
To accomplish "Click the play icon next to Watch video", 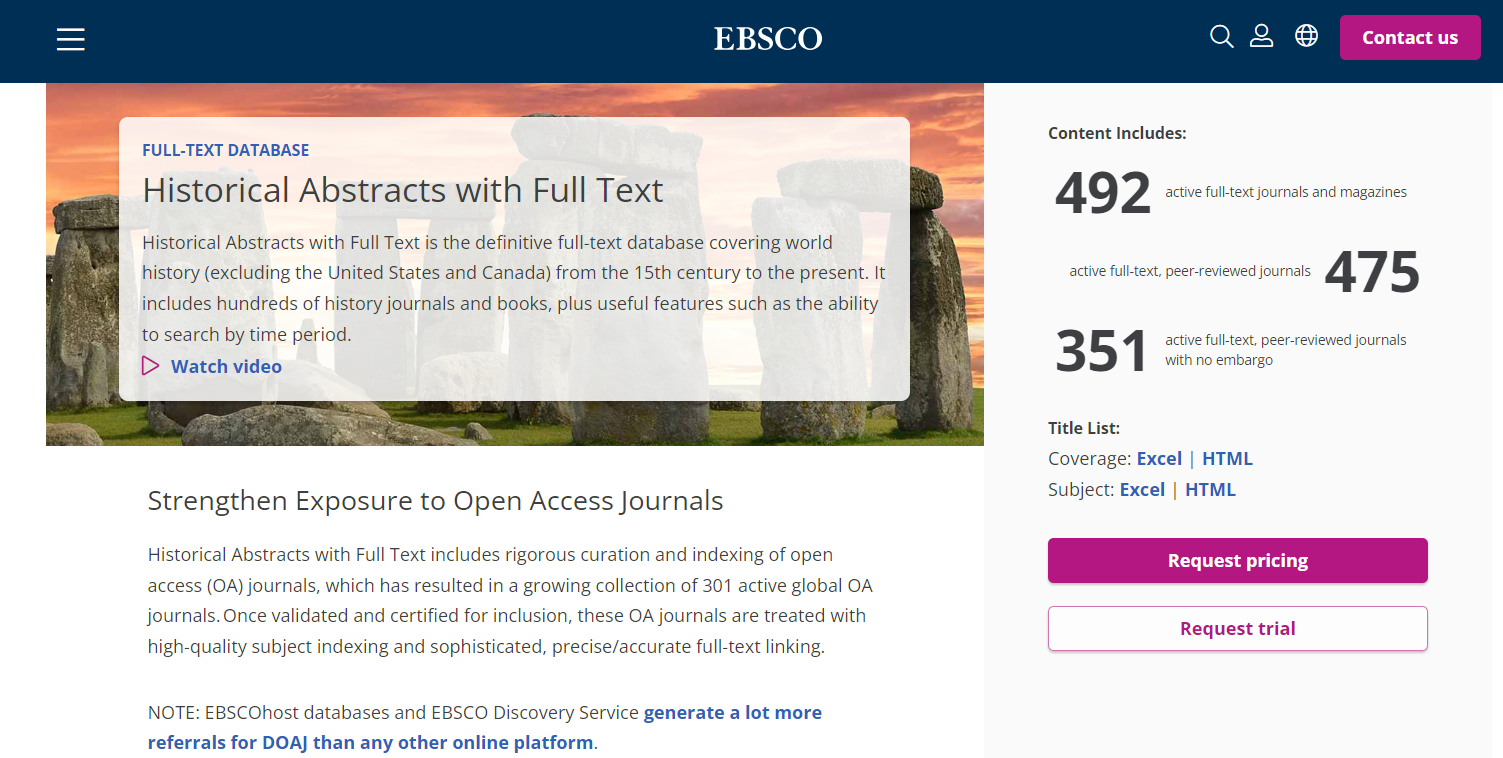I will click(151, 365).
